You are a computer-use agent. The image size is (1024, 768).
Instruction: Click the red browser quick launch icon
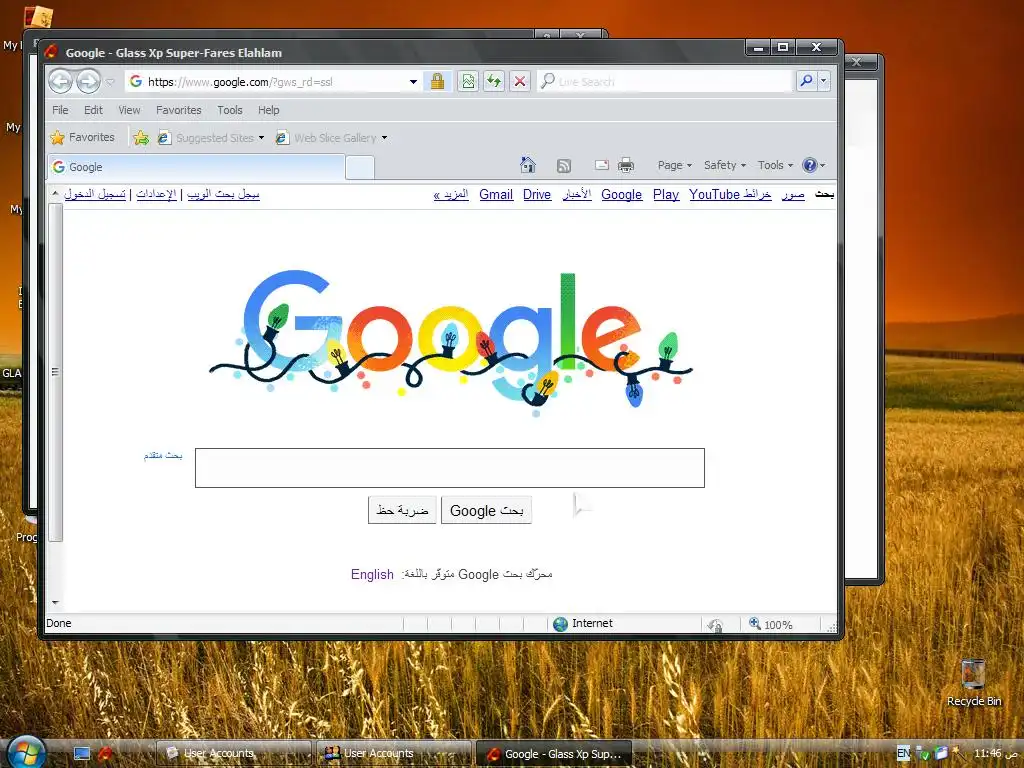tap(105, 753)
